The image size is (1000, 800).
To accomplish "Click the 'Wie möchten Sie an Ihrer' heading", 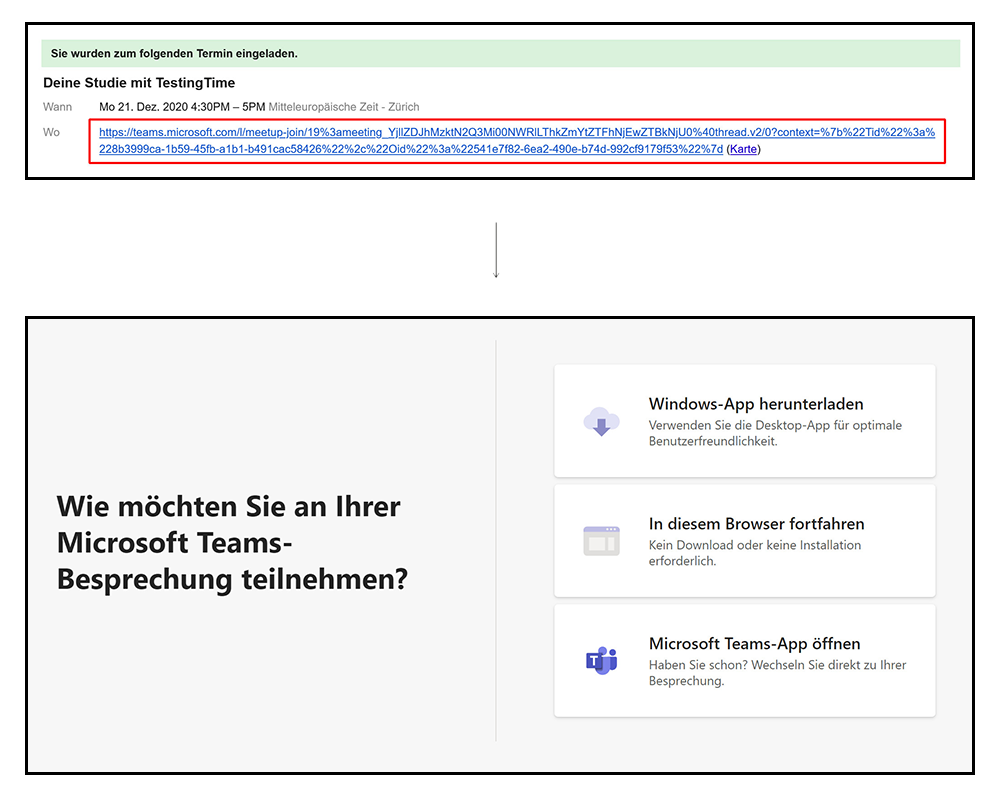I will 232,543.
